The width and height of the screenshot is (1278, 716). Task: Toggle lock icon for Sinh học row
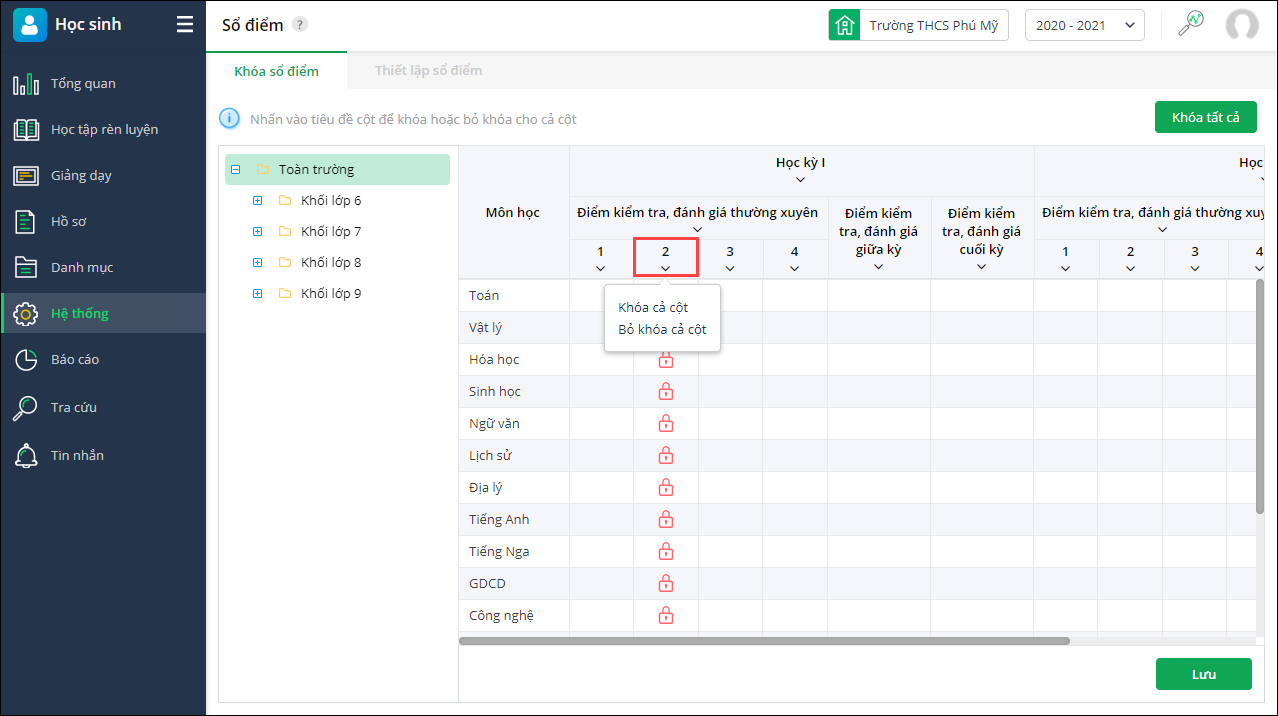click(x=666, y=392)
